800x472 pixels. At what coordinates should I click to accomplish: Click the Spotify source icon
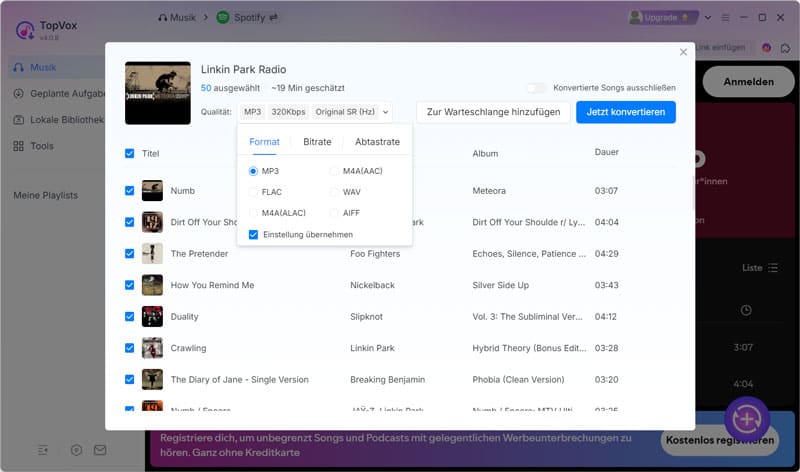click(223, 17)
